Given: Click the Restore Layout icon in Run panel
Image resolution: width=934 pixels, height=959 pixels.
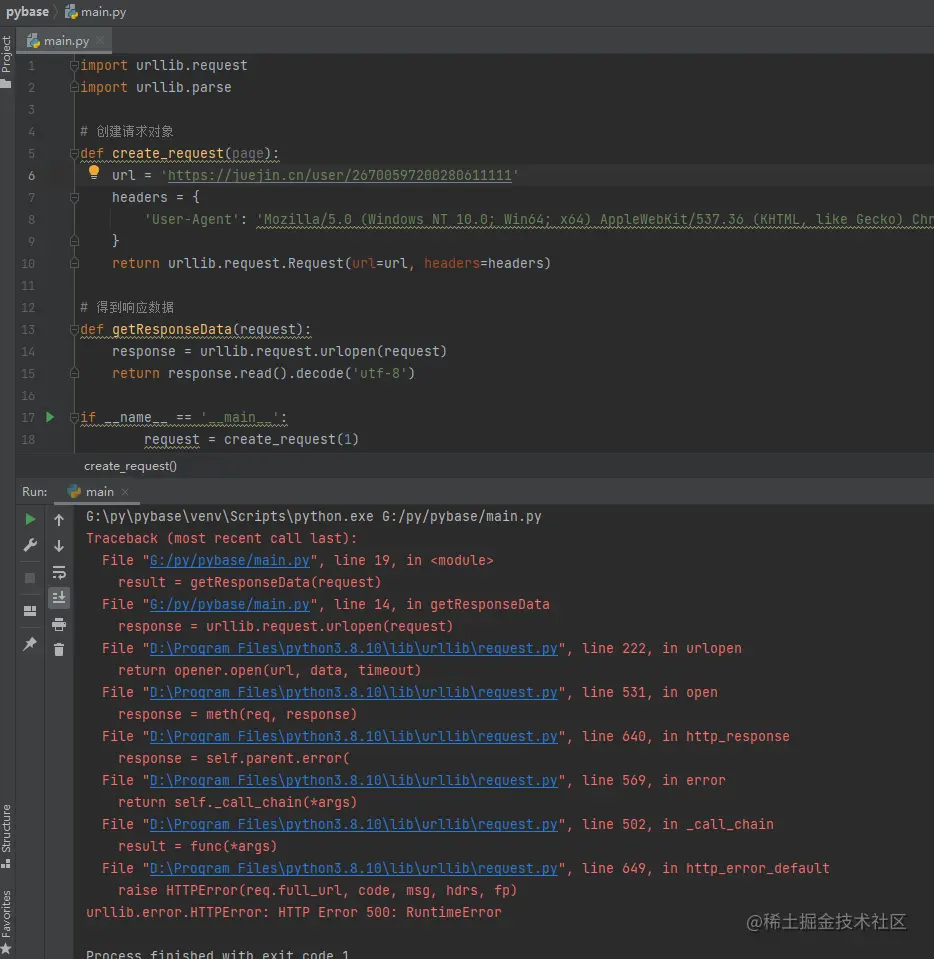Looking at the screenshot, I should [x=30, y=611].
